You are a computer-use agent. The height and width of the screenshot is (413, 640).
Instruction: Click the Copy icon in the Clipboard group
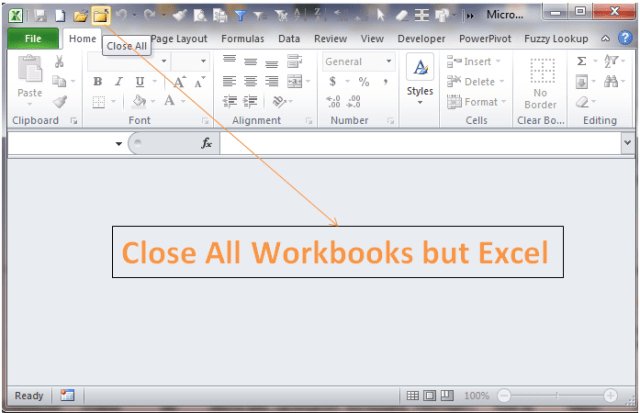[60, 81]
